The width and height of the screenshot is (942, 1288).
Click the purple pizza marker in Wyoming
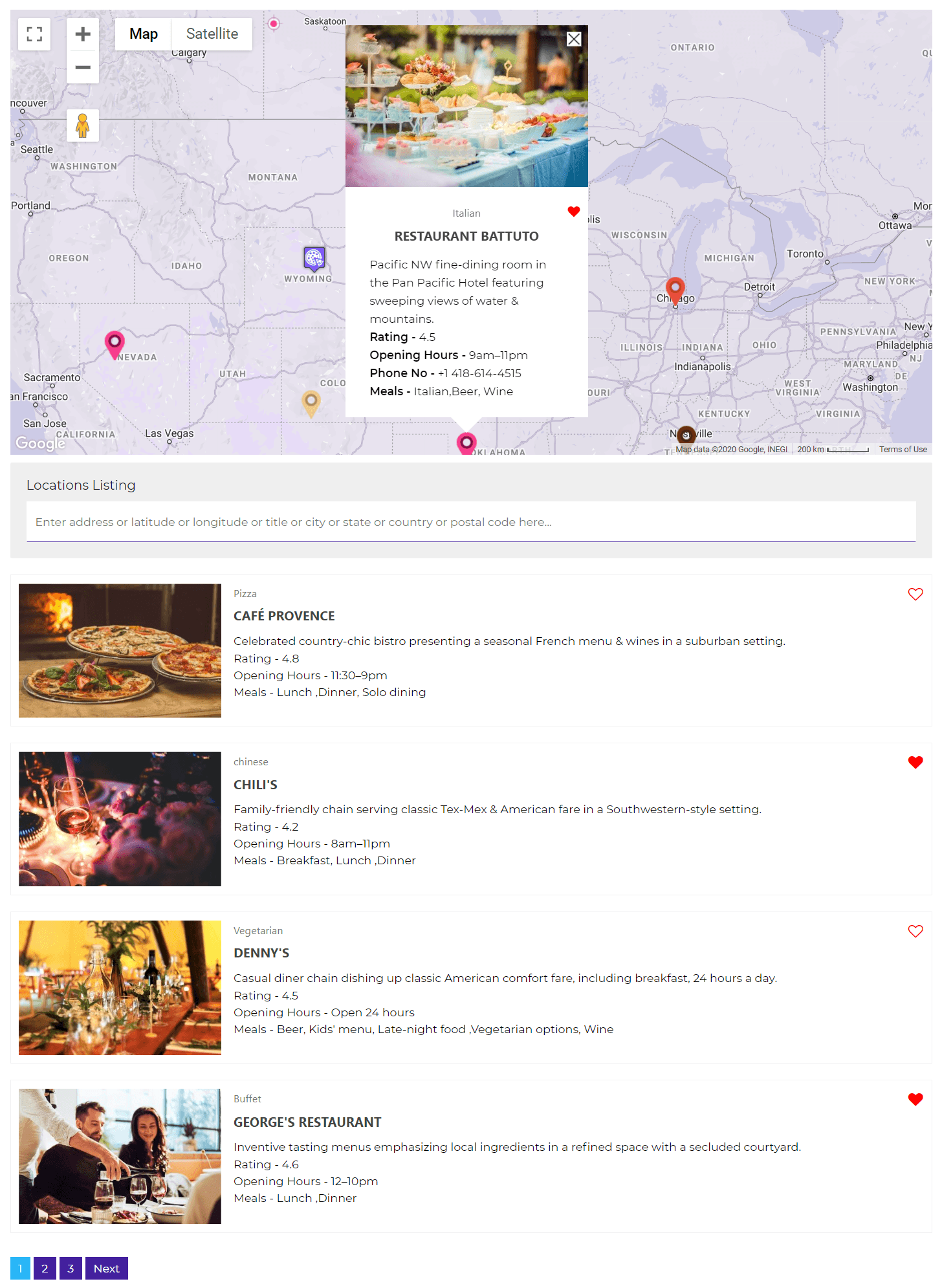[x=314, y=259]
